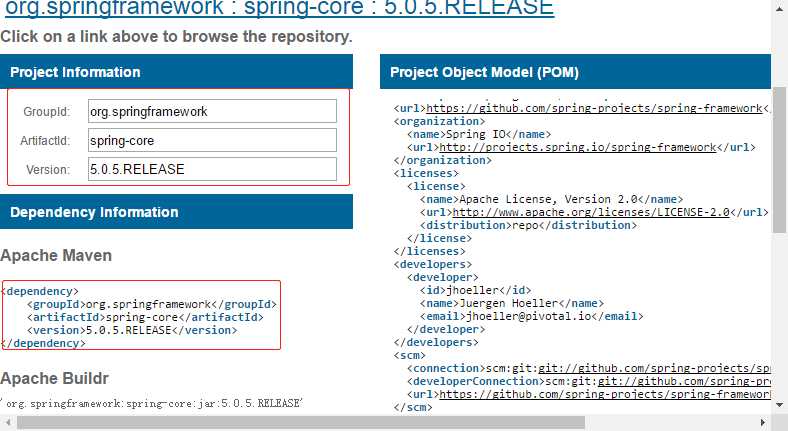The height and width of the screenshot is (431, 788).
Task: Click the GroupId input field
Action: (x=212, y=111)
